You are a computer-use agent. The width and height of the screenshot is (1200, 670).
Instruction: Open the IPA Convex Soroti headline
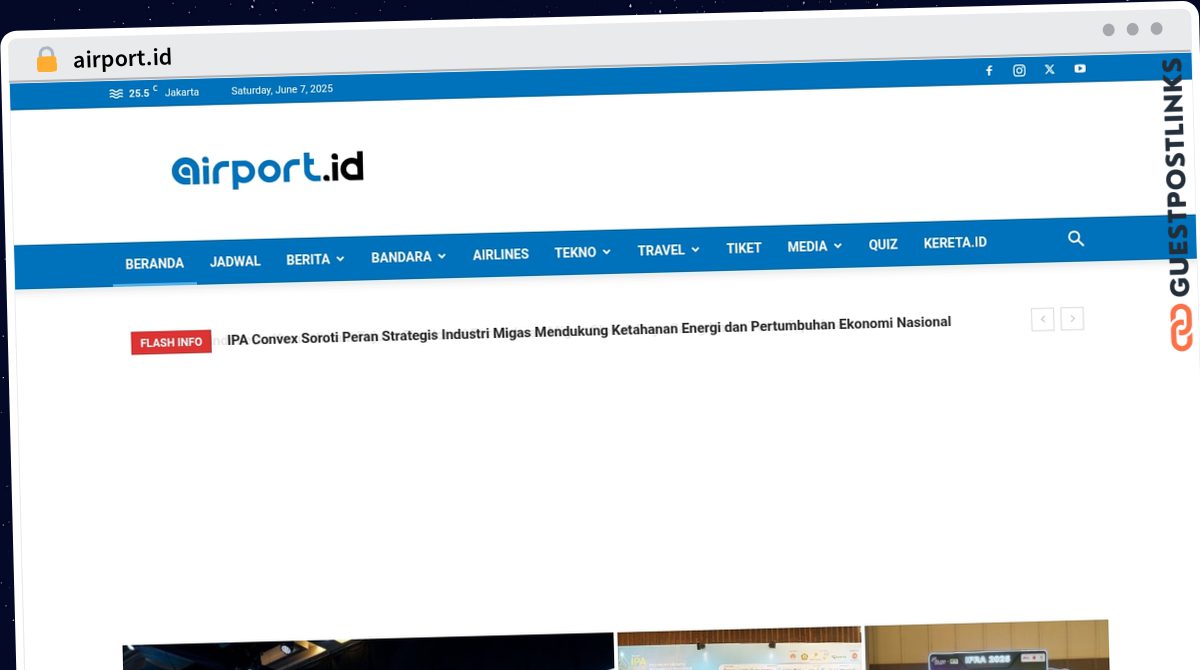(x=589, y=330)
